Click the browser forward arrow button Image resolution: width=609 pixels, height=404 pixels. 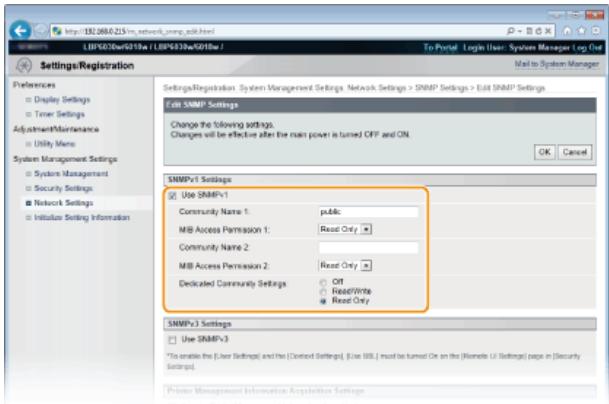40,31
